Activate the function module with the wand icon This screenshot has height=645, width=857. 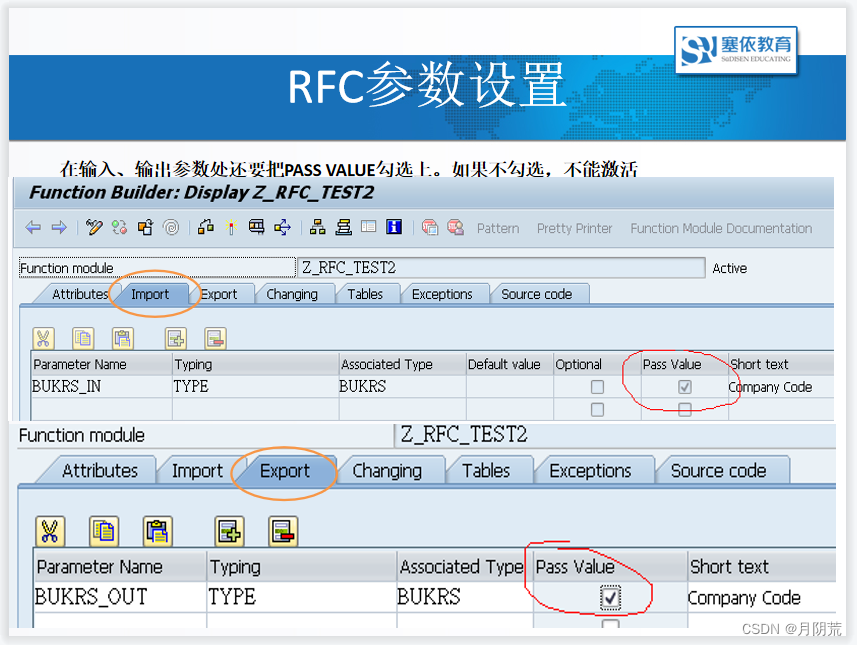point(232,227)
